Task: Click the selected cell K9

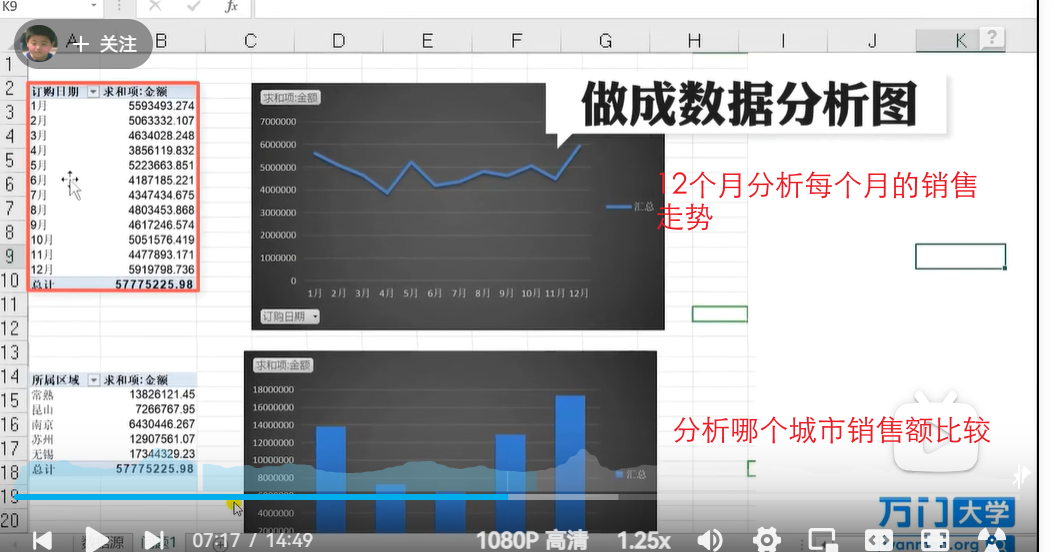Action: pos(960,256)
